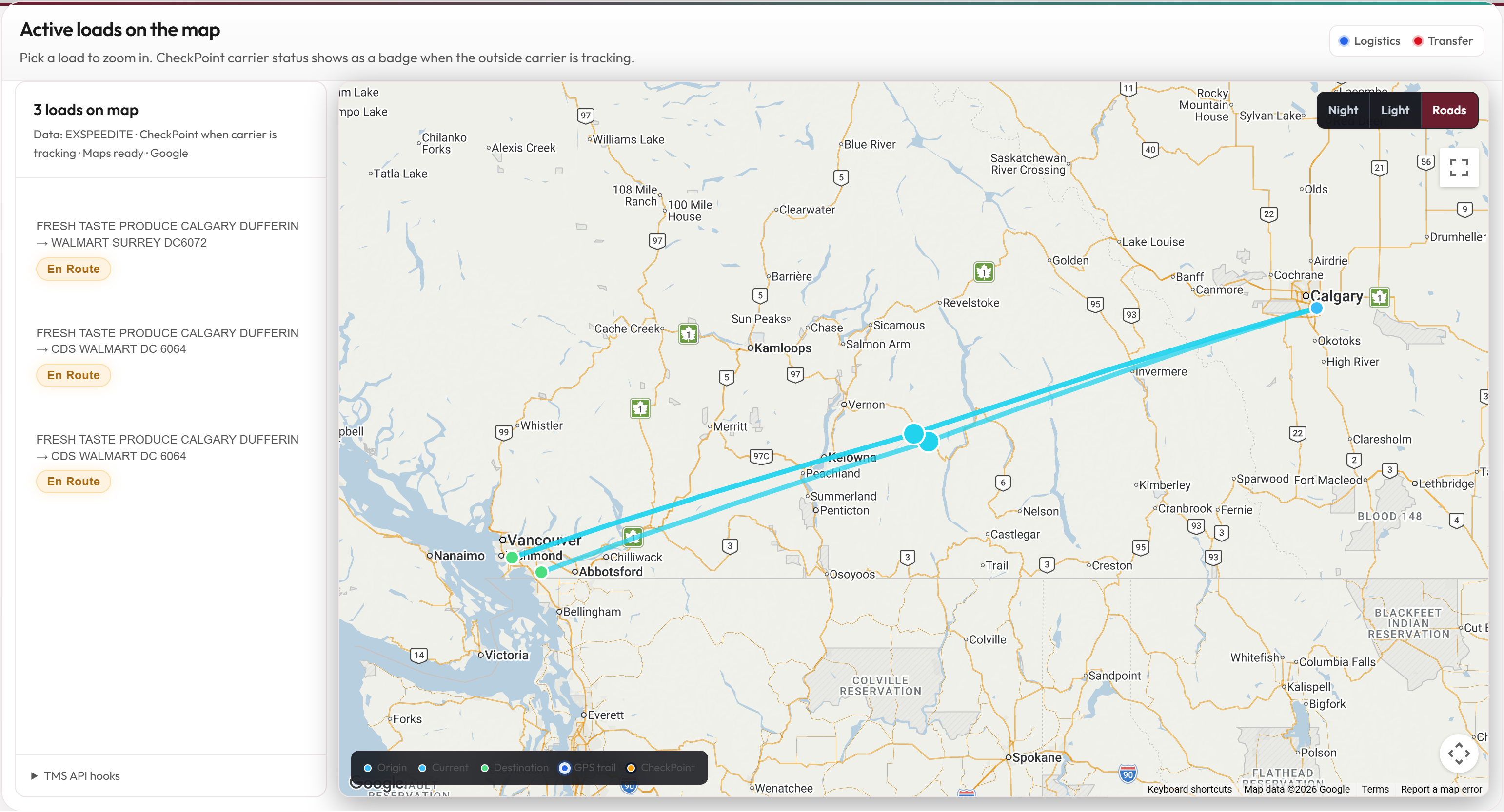
Task: Open the map Terms link
Action: pos(1375,789)
